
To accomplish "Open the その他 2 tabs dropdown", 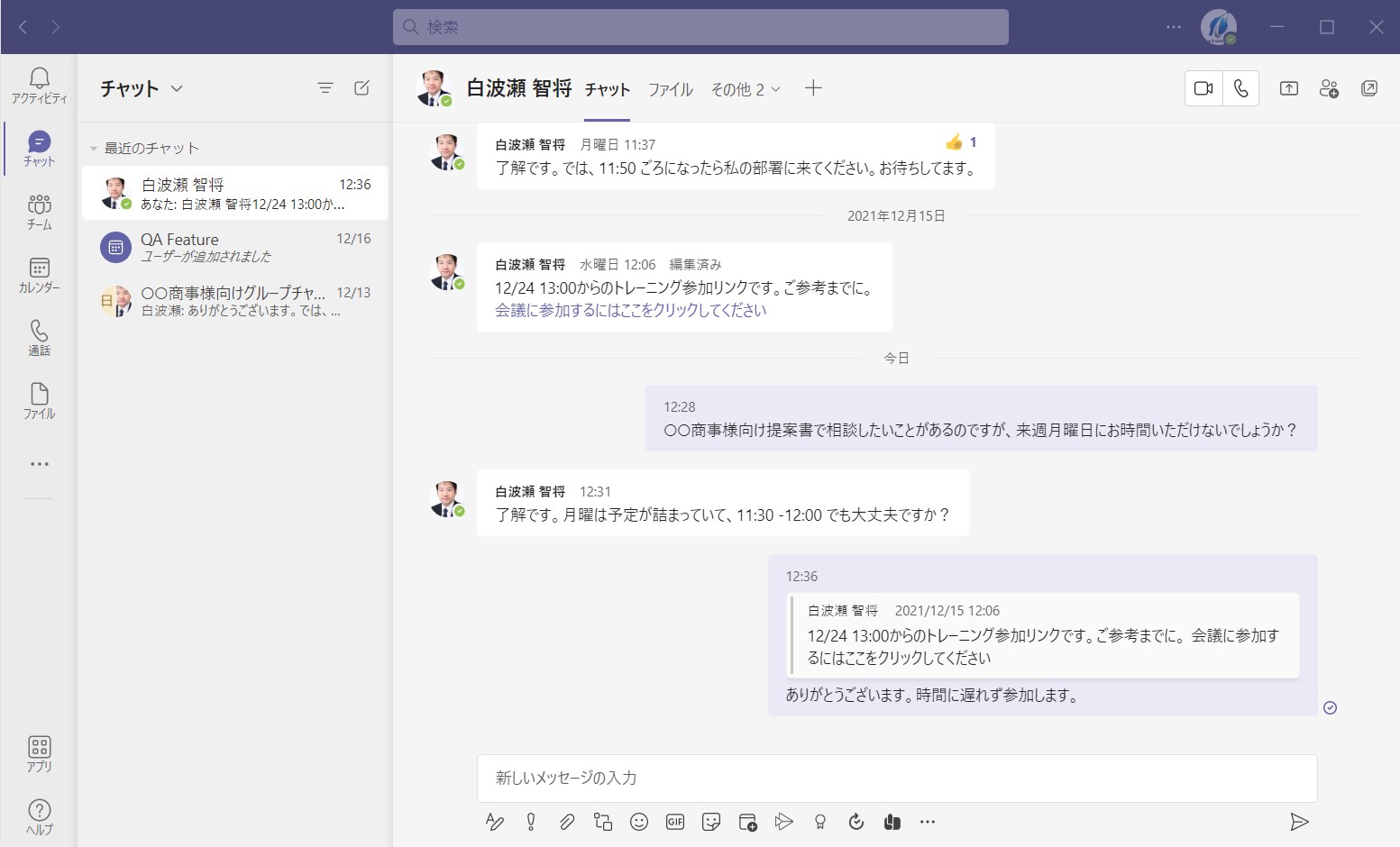I will pos(745,89).
